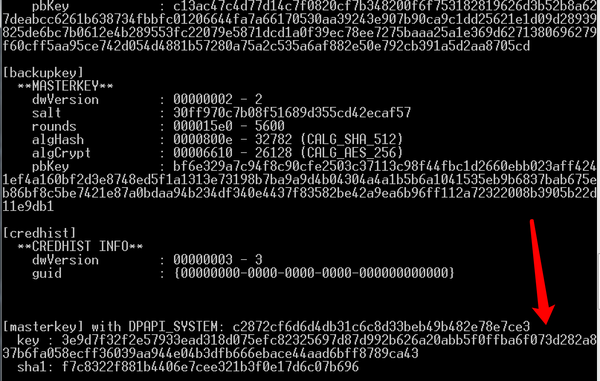The width and height of the screenshot is (600, 381).
Task: Click the rounds value 000015e0 - 5600
Action: 229,126
